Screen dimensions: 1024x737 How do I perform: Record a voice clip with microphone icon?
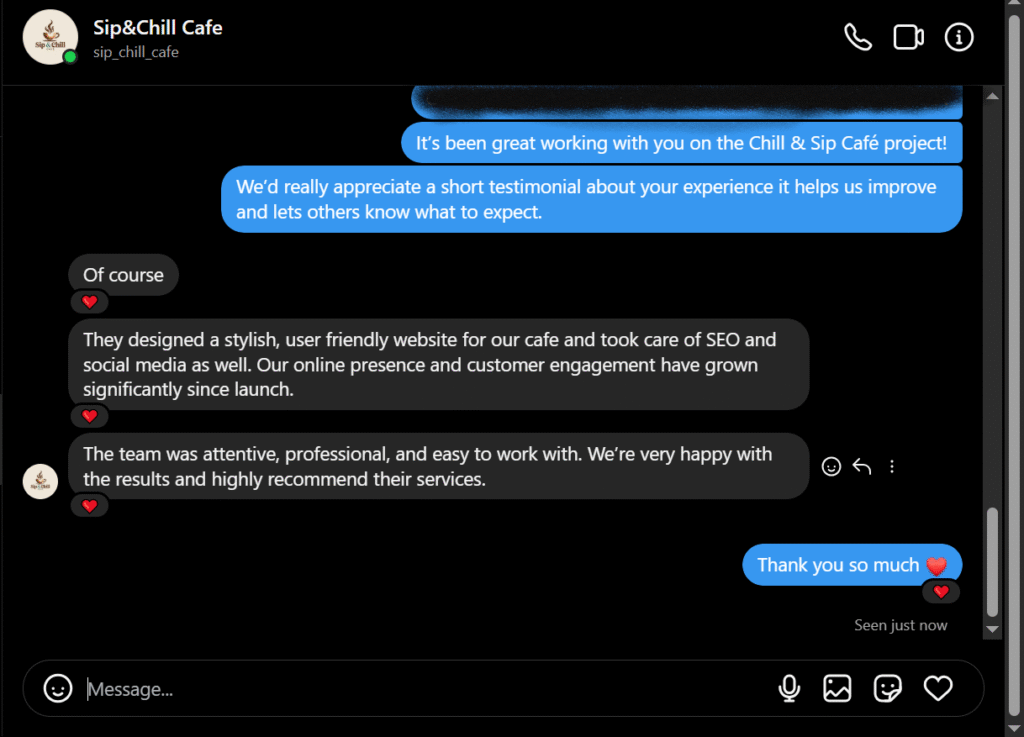pyautogui.click(x=789, y=688)
